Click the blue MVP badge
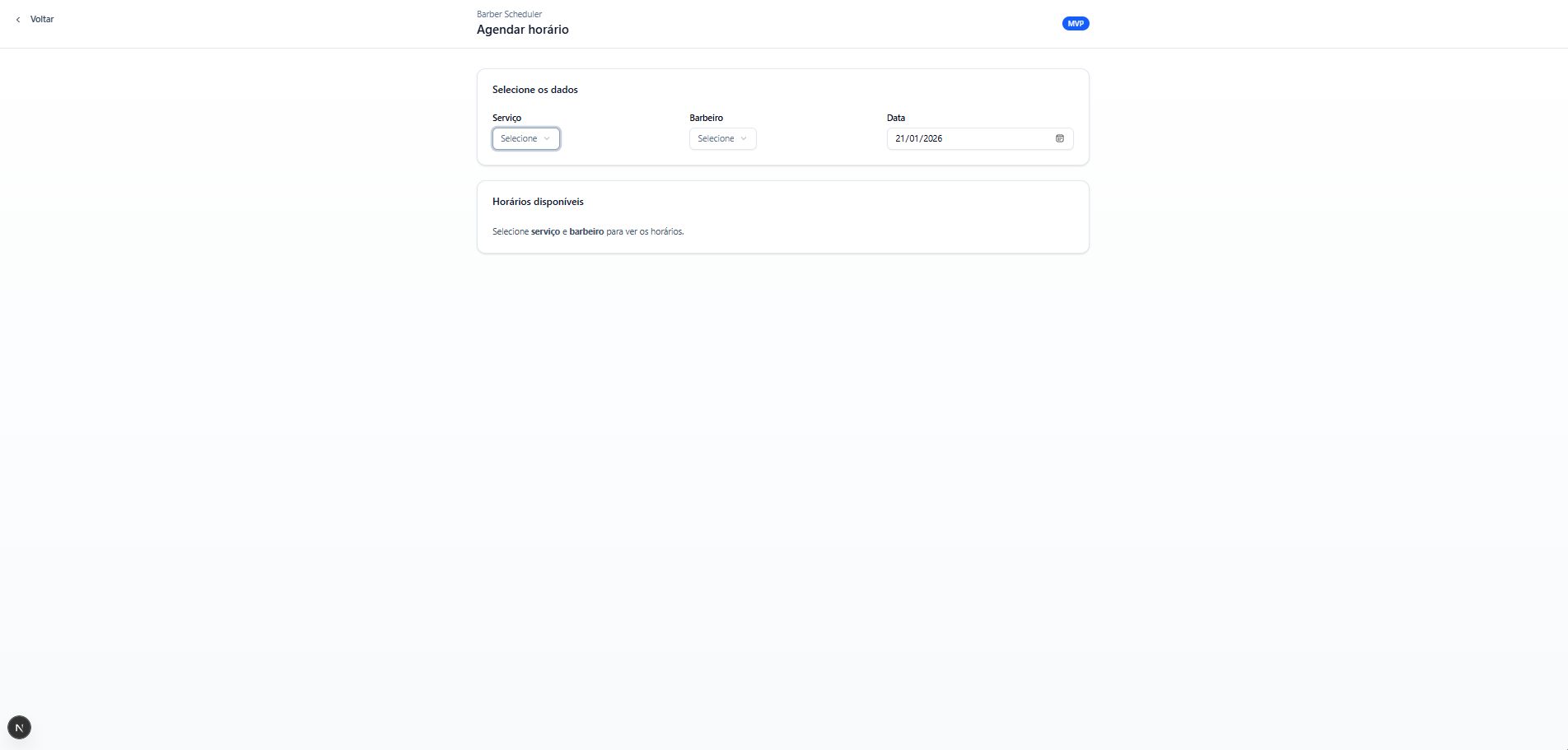Viewport: 1568px width, 750px height. click(1076, 24)
